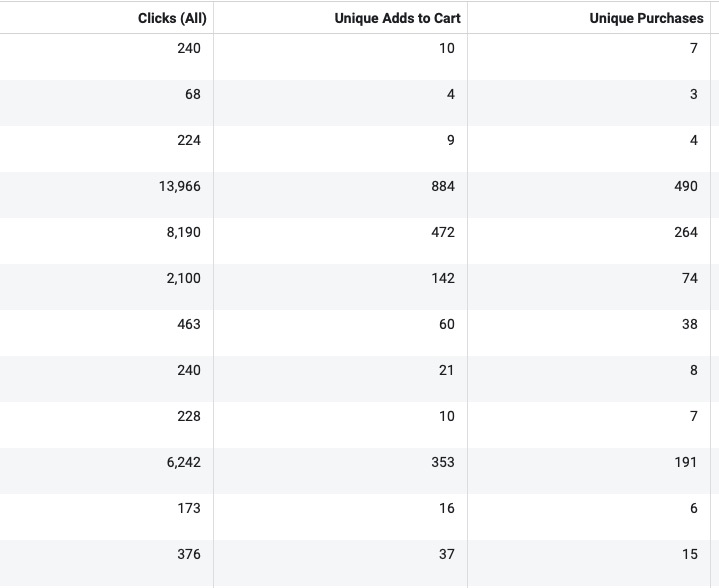Click the 884 adds to cart value
This screenshot has width=719, height=588.
coord(443,186)
